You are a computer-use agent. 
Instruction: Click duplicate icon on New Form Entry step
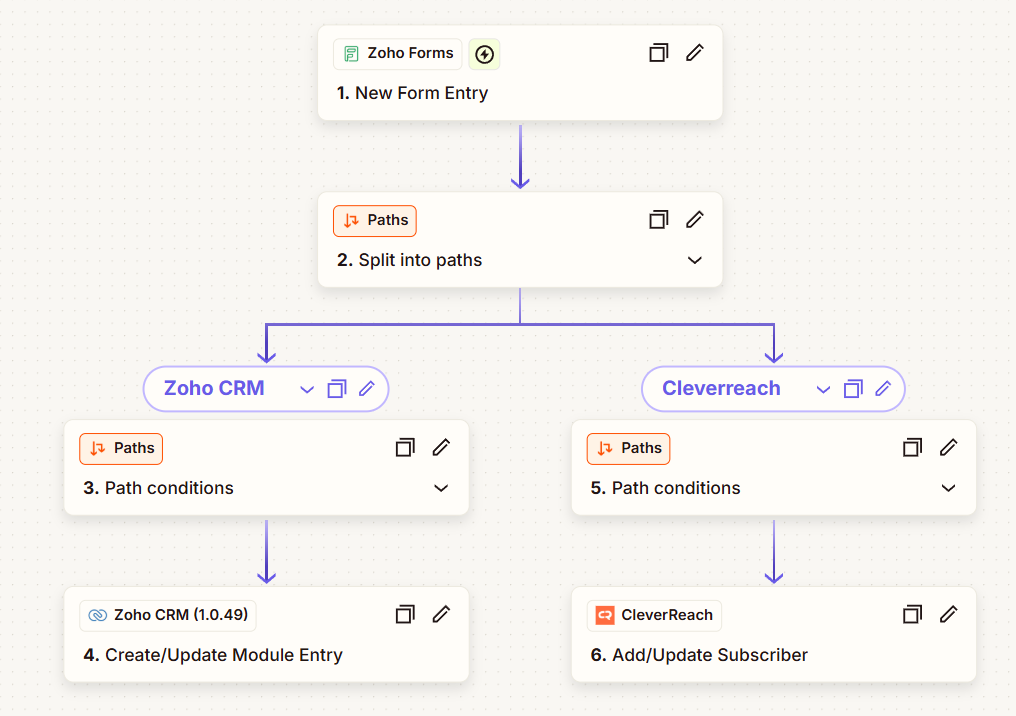(x=658, y=53)
